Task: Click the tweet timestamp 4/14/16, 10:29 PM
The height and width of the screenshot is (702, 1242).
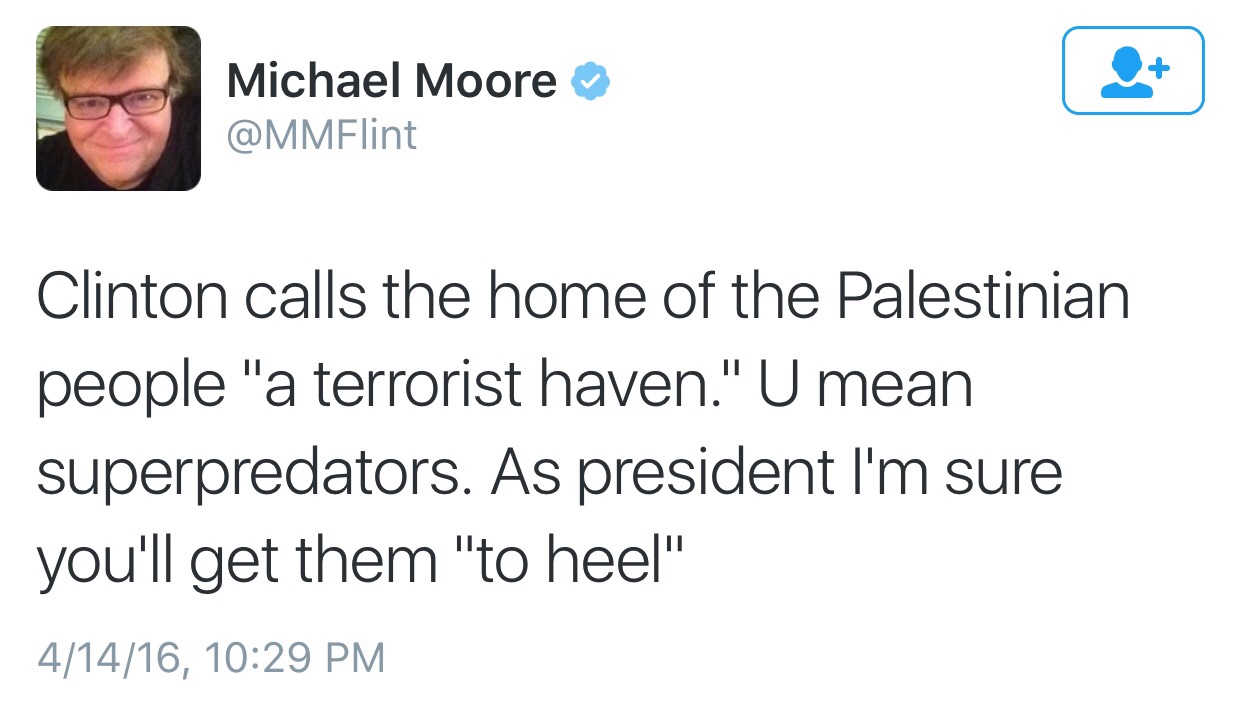Action: pos(211,658)
